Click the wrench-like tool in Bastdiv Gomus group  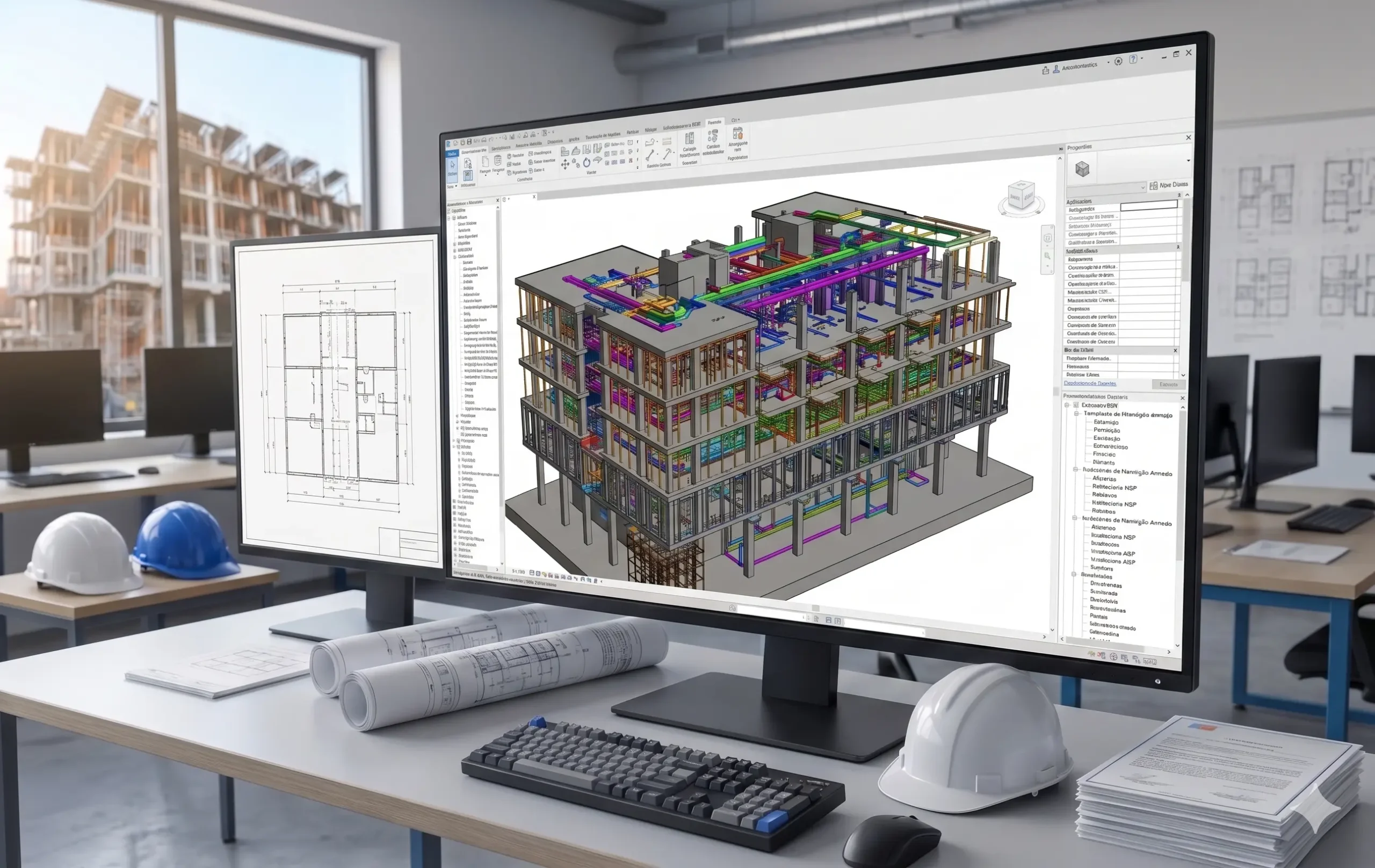pyautogui.click(x=650, y=155)
